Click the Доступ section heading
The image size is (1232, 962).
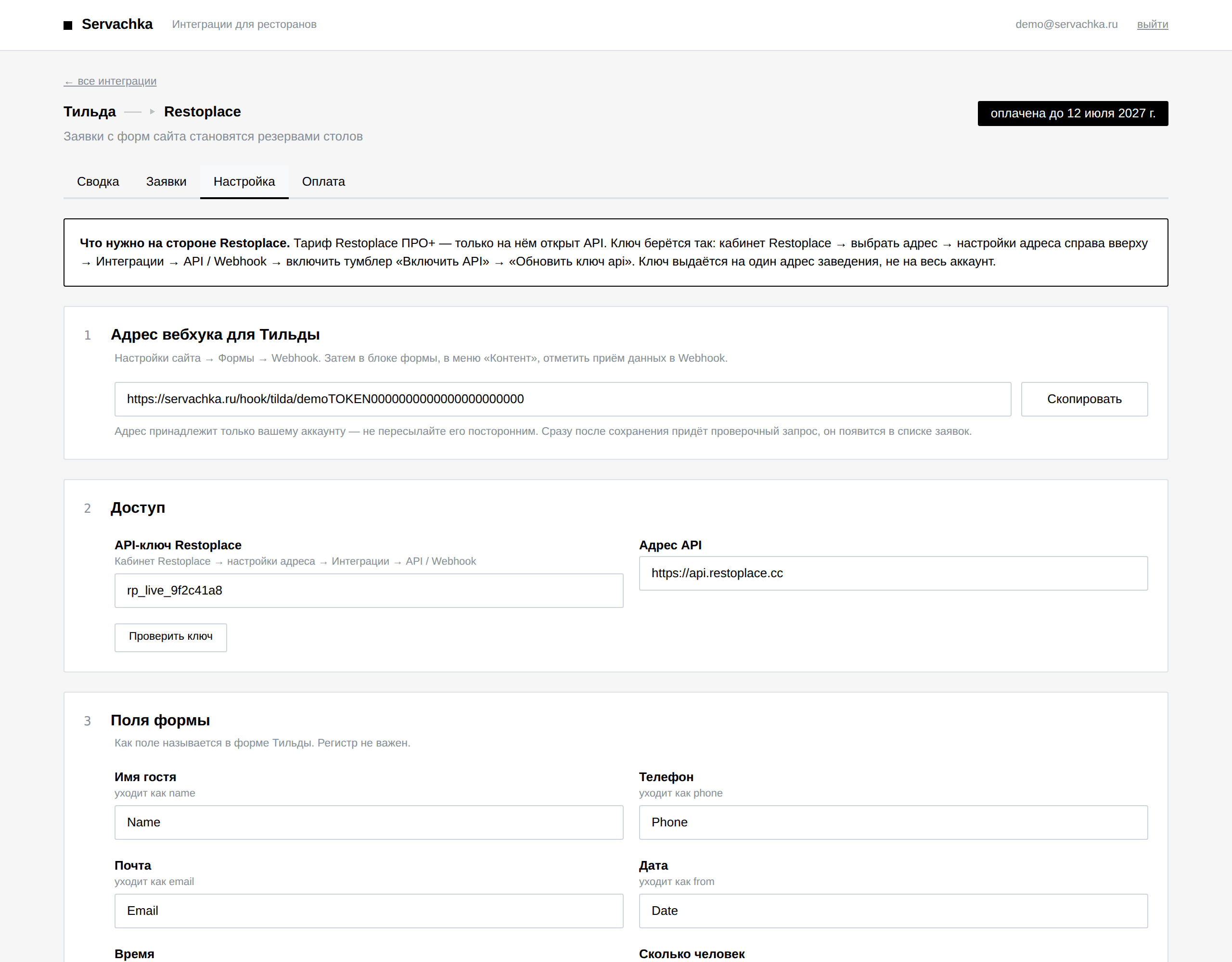click(x=138, y=507)
